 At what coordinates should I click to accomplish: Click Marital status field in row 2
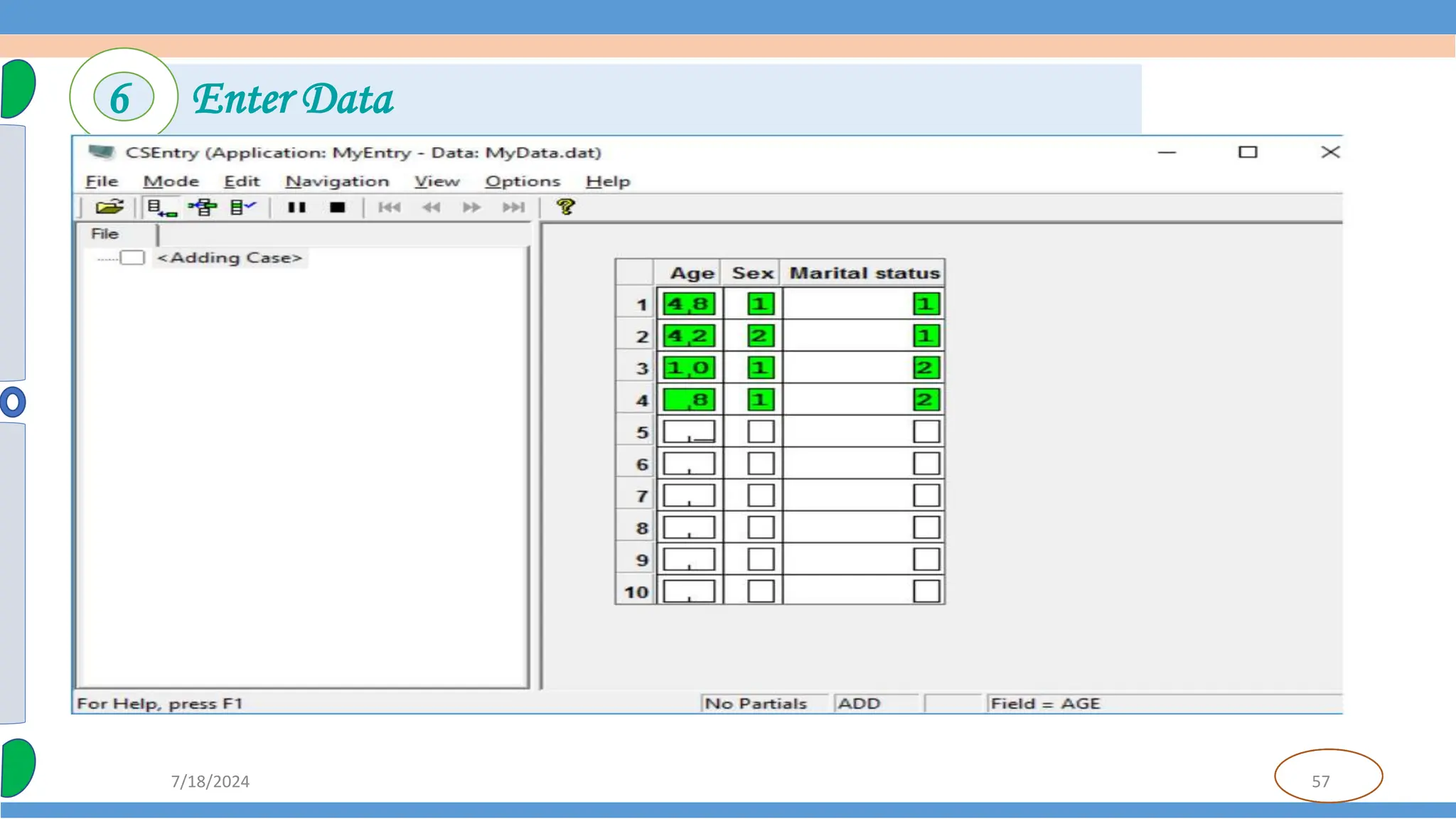point(926,336)
